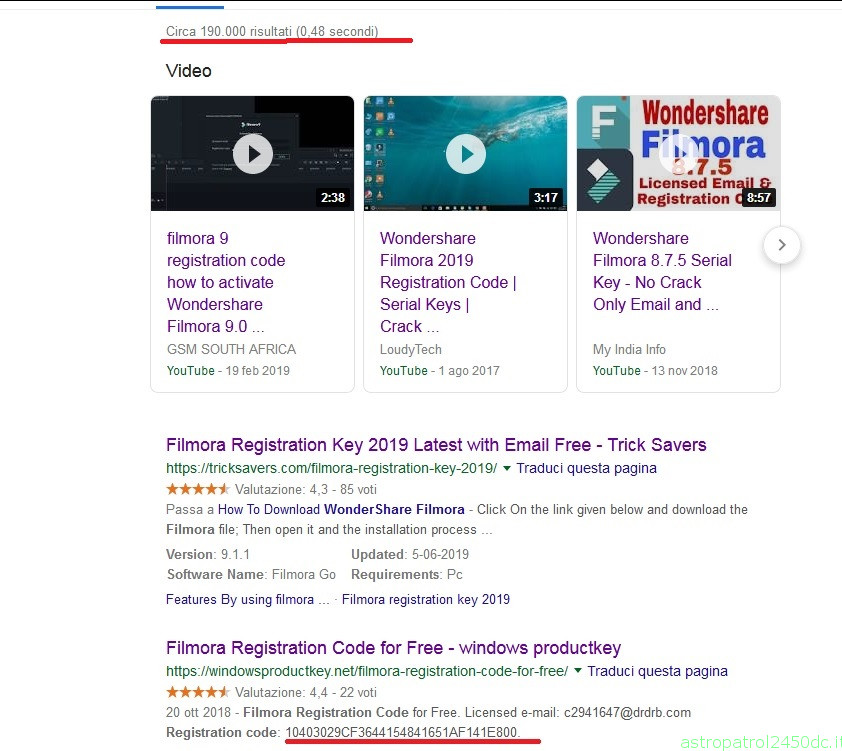This screenshot has height=751, width=842.
Task: Expand dropdown arrow beside windowsproductkey.net URL
Action: [578, 671]
